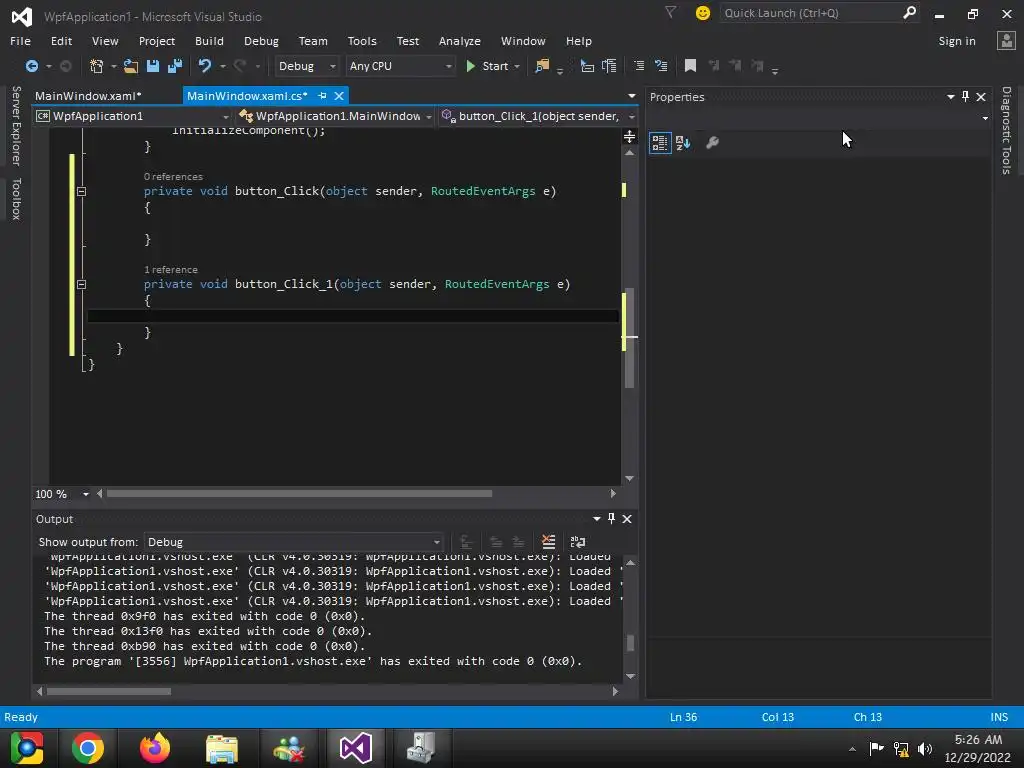
Task: Open the Edit menu
Action: coord(61,41)
